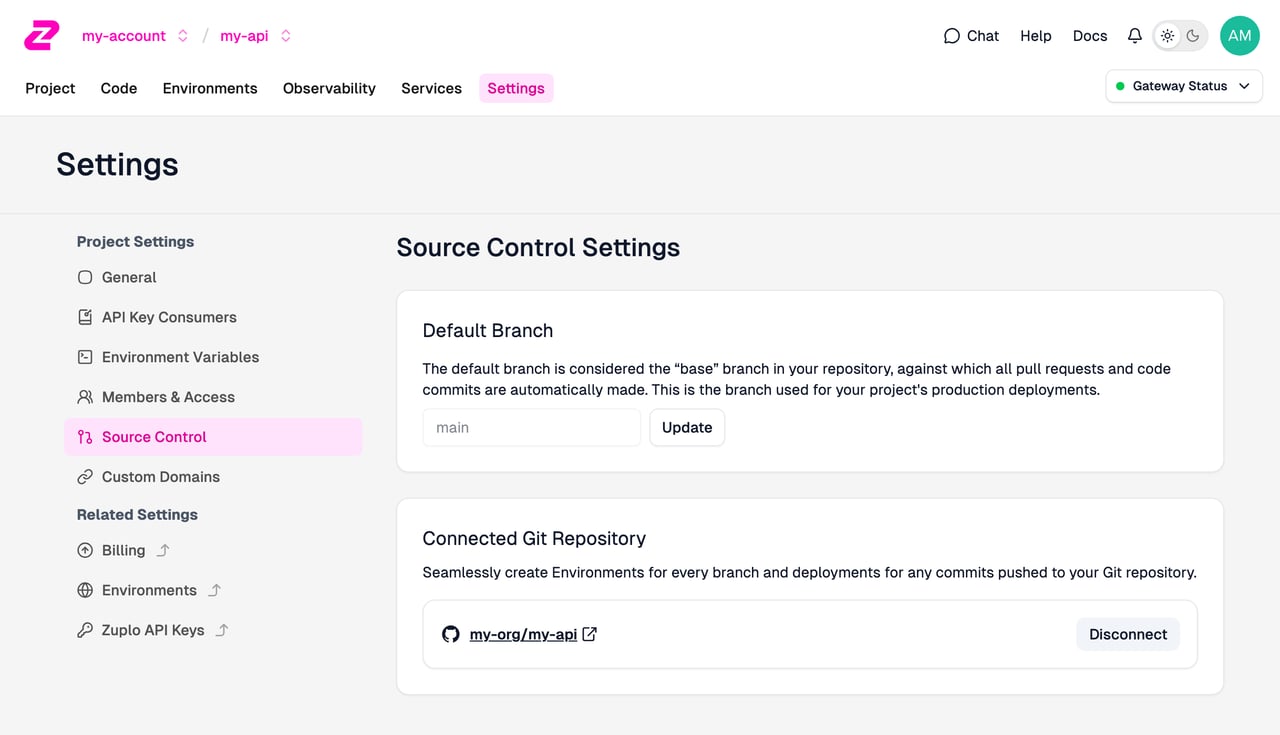This screenshot has width=1280, height=735.
Task: Click the General settings icon
Action: click(85, 277)
